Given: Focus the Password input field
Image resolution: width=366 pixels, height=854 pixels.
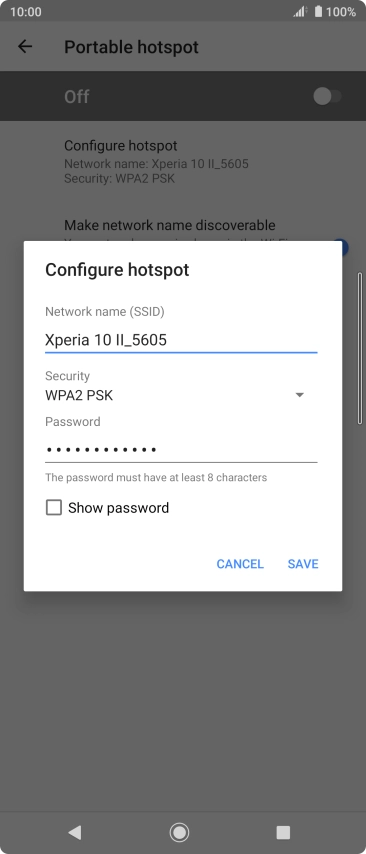Looking at the screenshot, I should (x=181, y=450).
